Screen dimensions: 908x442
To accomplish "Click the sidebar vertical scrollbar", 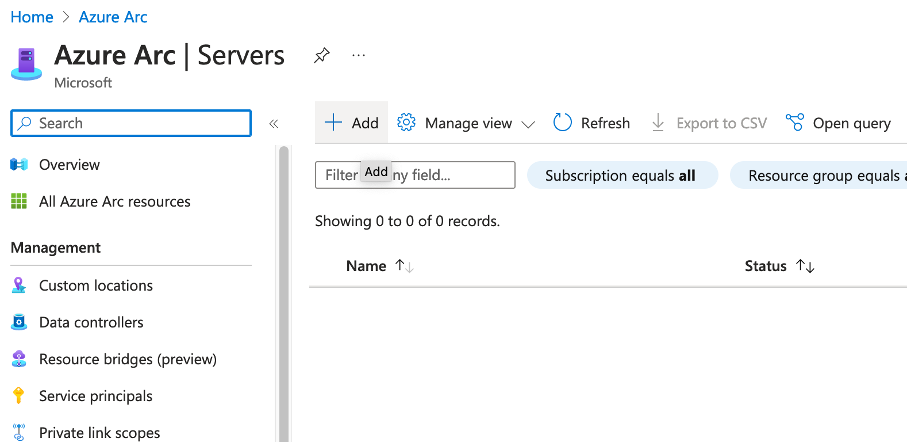I will 283,294.
